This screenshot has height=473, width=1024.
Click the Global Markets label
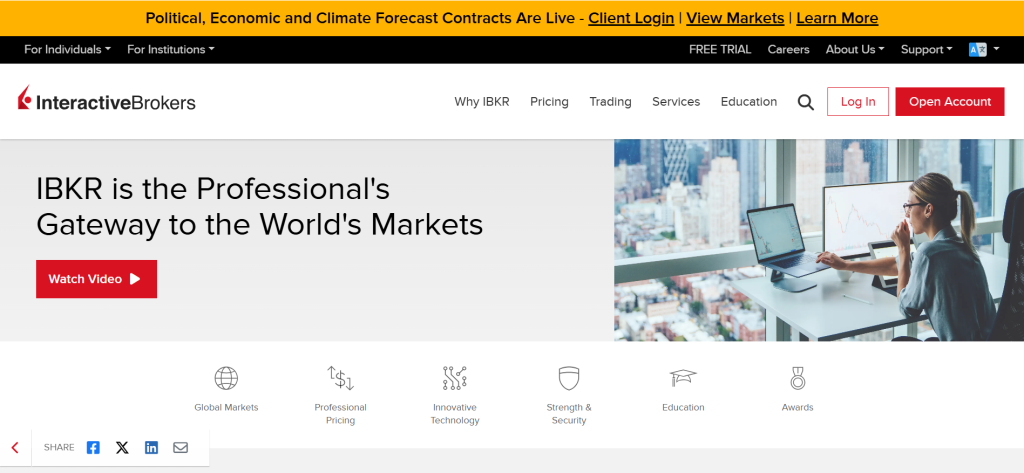coord(226,407)
